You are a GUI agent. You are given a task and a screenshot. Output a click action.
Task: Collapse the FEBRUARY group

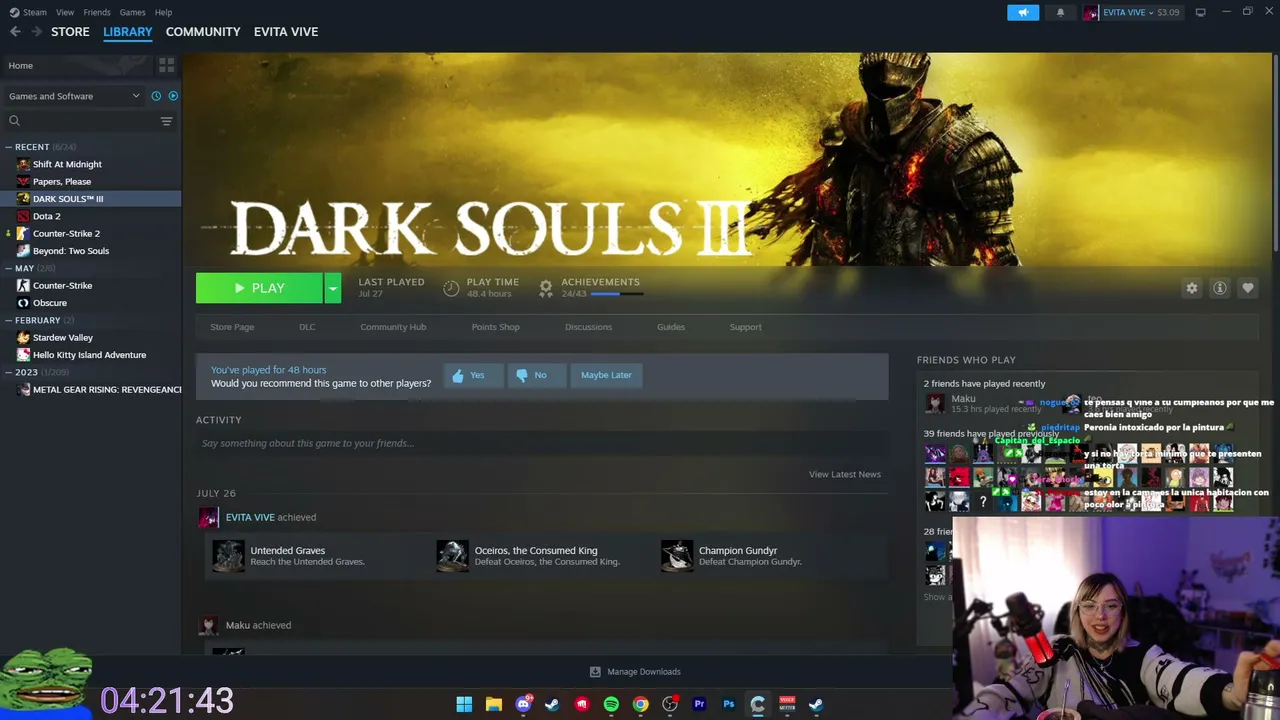click(x=8, y=320)
